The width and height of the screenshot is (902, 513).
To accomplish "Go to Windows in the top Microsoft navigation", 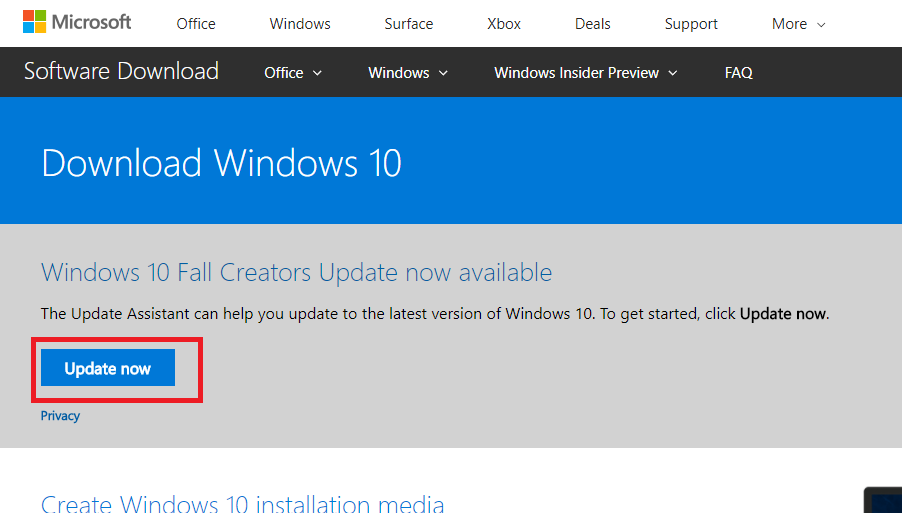I will [300, 24].
